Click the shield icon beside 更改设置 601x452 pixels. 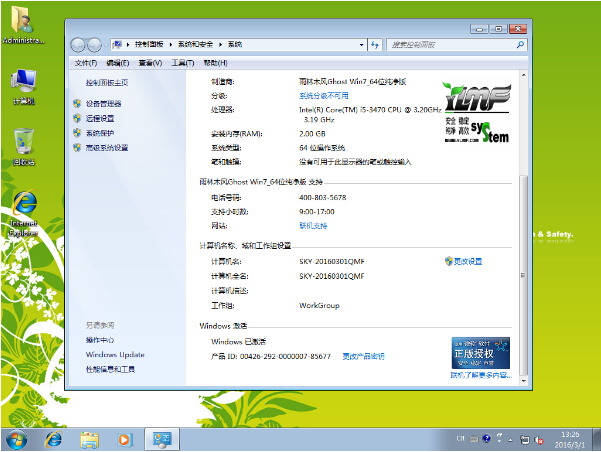(x=448, y=261)
